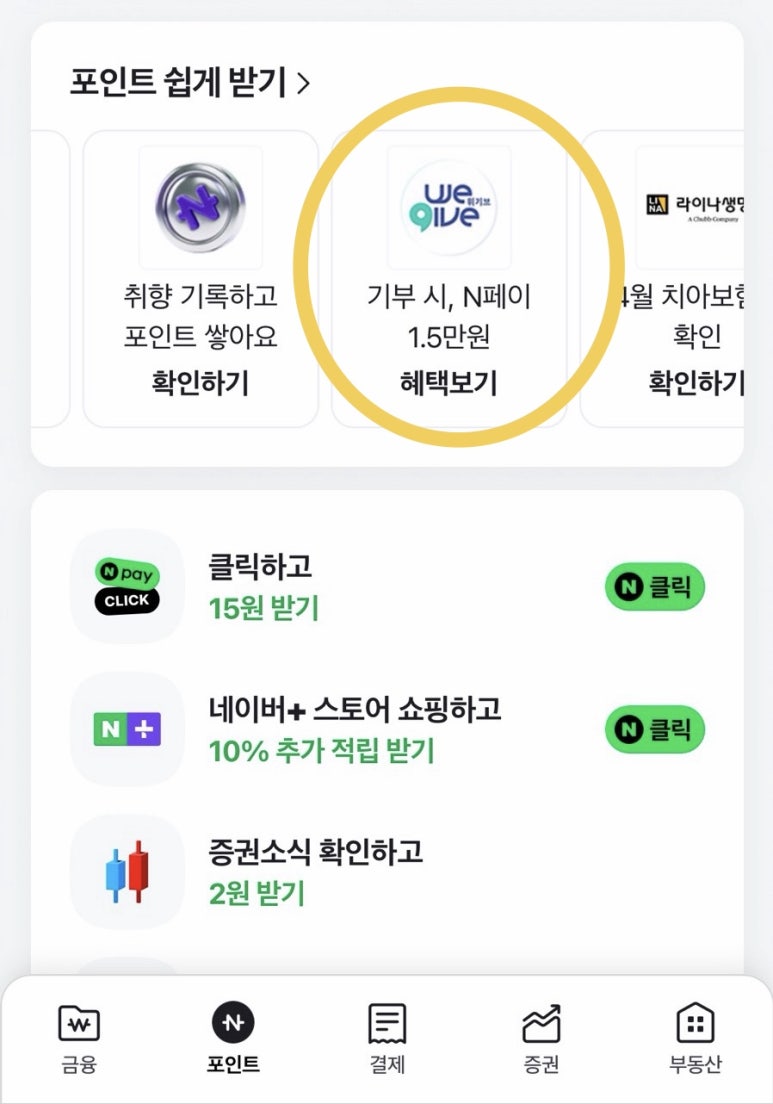Image resolution: width=773 pixels, height=1104 pixels.
Task: Open the 클릭하고 15원 받기 text
Action: pyautogui.click(x=262, y=587)
